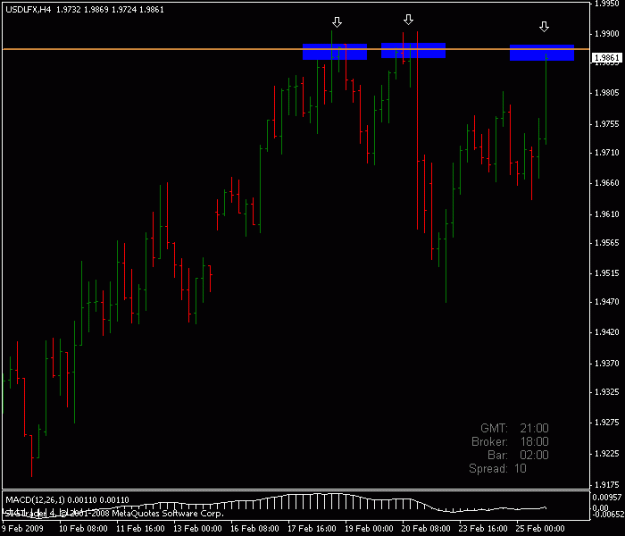This screenshot has width=625, height=536.
Task: Click the 20 Feb 08:00 date label
Action: click(426, 529)
